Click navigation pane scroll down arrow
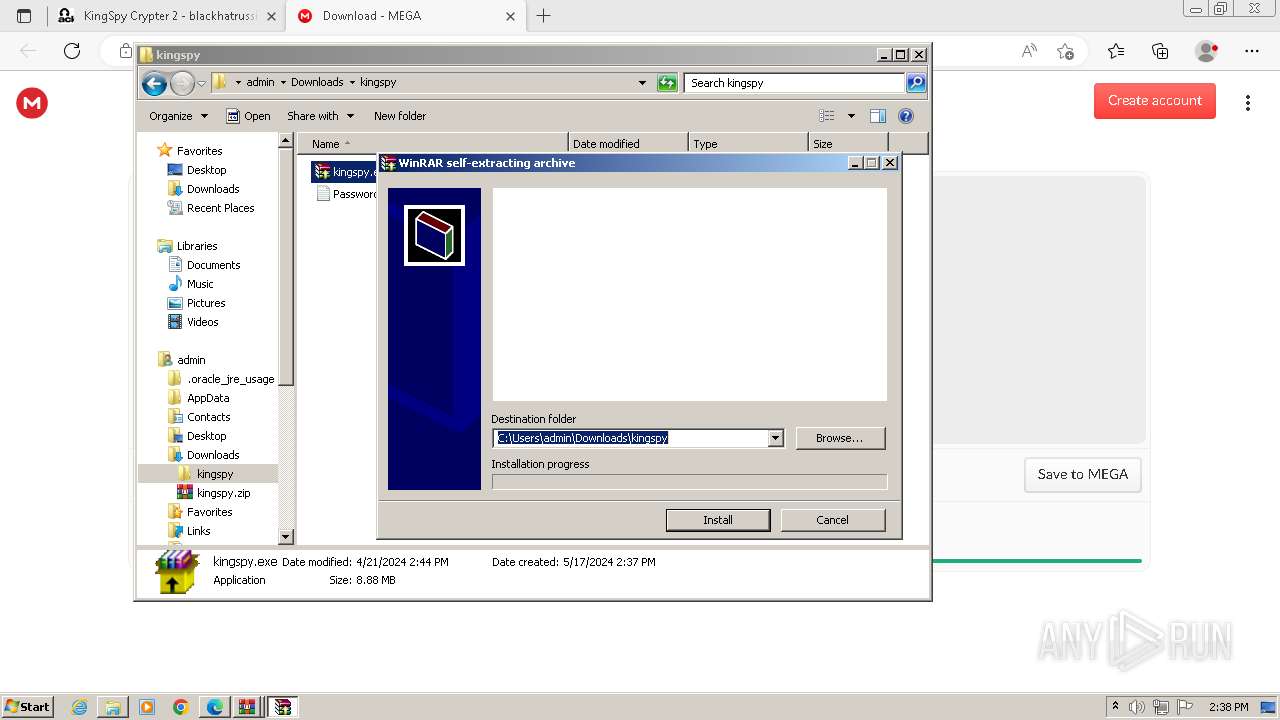Screen dimensions: 1280x720 [x=286, y=537]
